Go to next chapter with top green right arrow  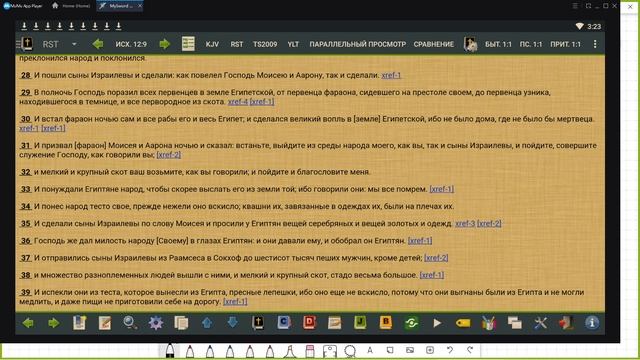tap(164, 44)
